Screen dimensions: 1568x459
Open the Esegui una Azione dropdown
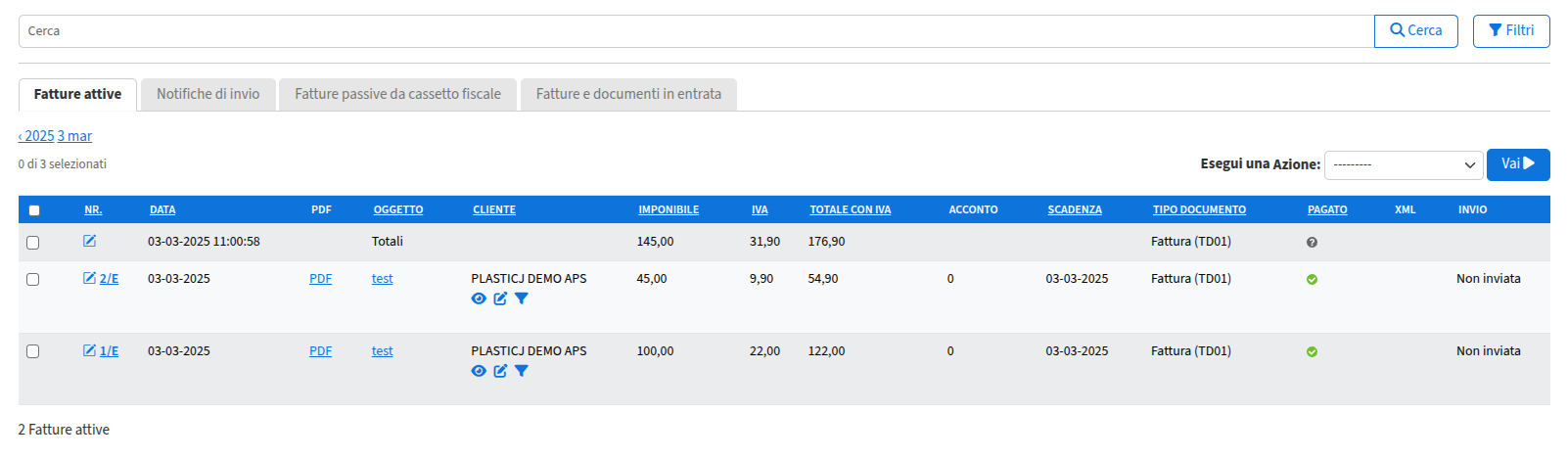[x=1404, y=164]
